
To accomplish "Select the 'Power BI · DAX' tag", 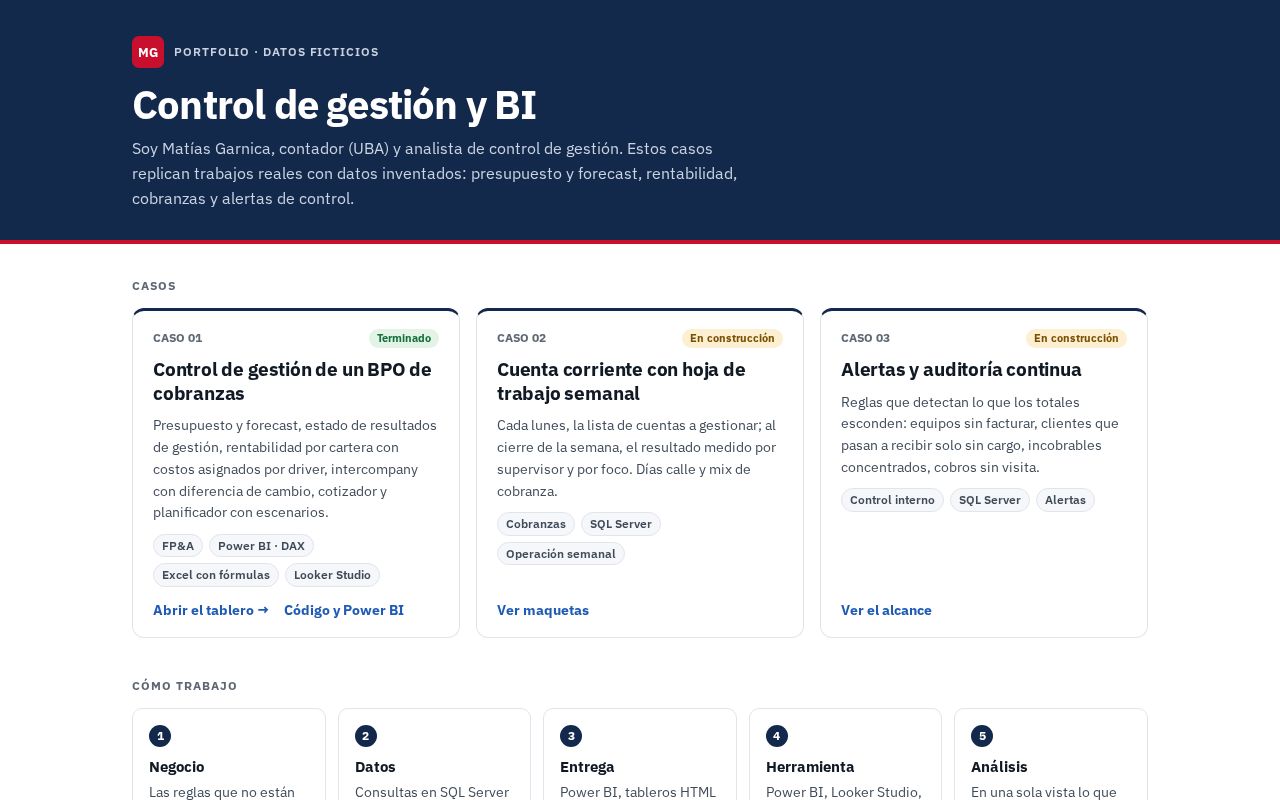I will [261, 546].
